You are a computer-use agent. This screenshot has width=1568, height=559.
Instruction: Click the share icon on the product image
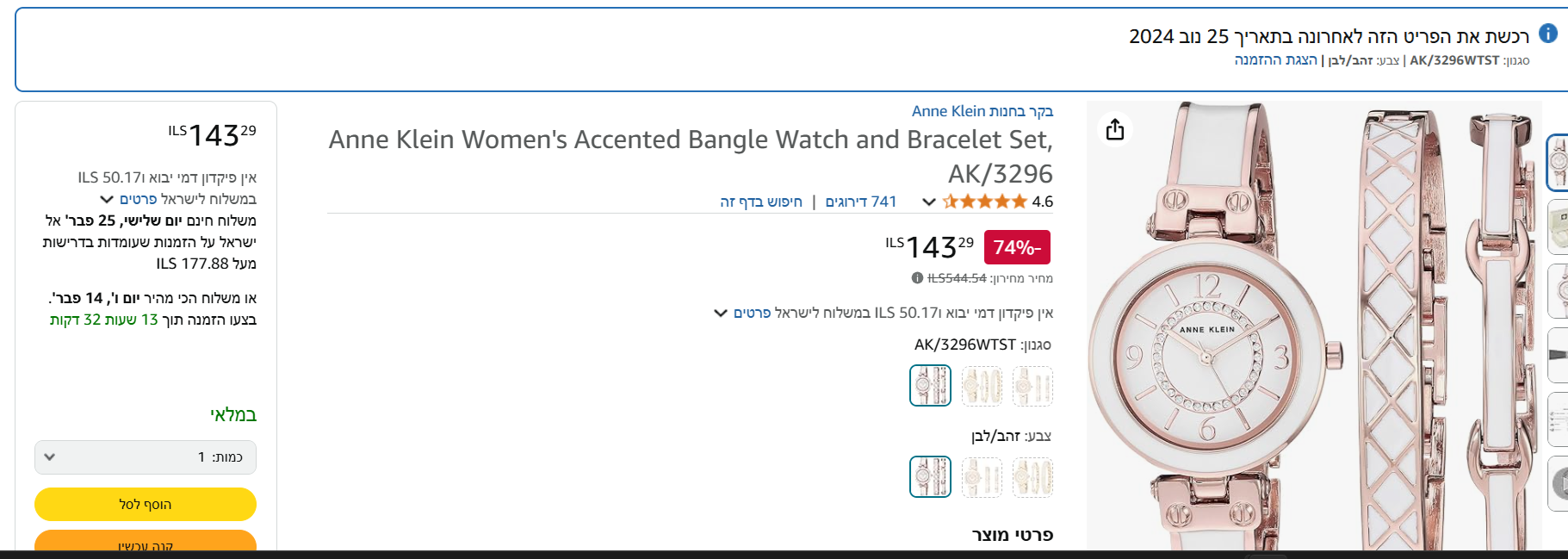pyautogui.click(x=1115, y=129)
